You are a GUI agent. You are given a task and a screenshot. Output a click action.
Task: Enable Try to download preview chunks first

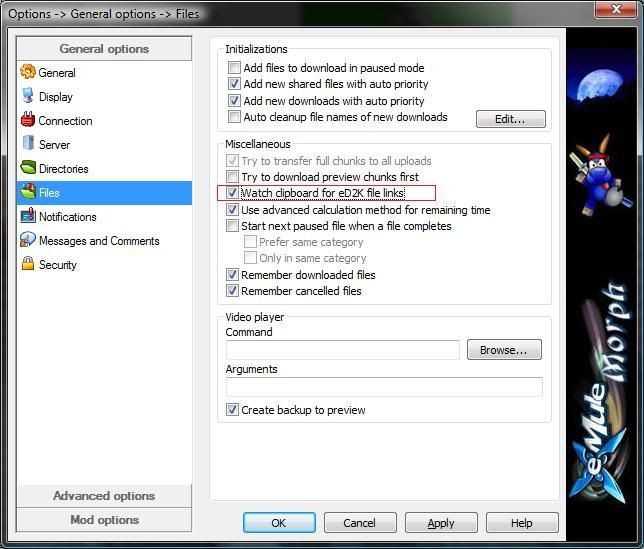click(x=232, y=177)
